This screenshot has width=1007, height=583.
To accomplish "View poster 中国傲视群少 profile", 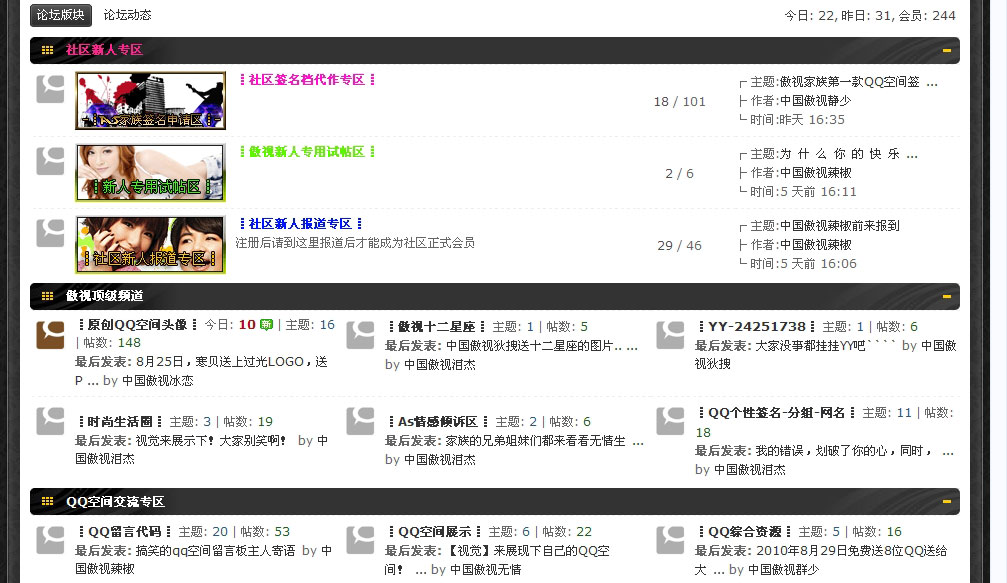I will 784,570.
